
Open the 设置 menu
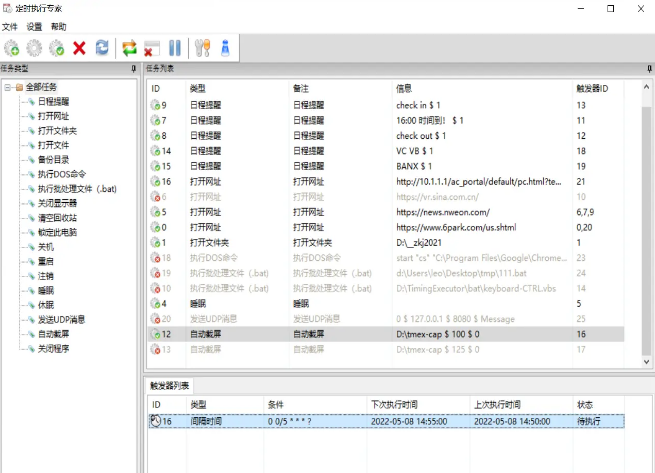point(34,26)
